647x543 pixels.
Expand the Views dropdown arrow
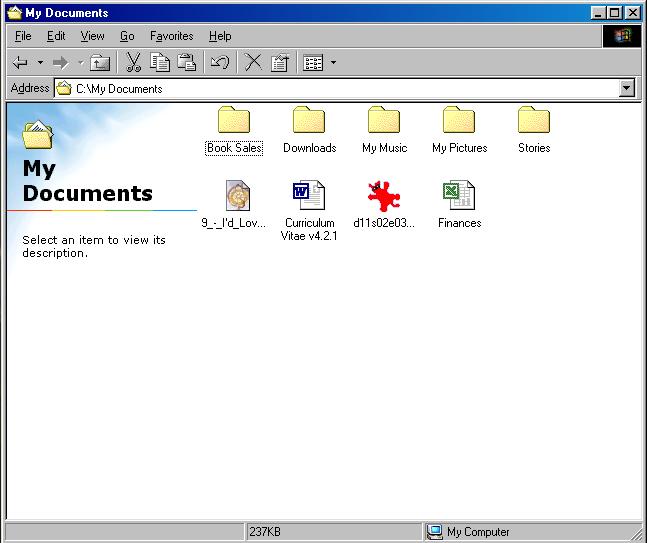pyautogui.click(x=333, y=63)
